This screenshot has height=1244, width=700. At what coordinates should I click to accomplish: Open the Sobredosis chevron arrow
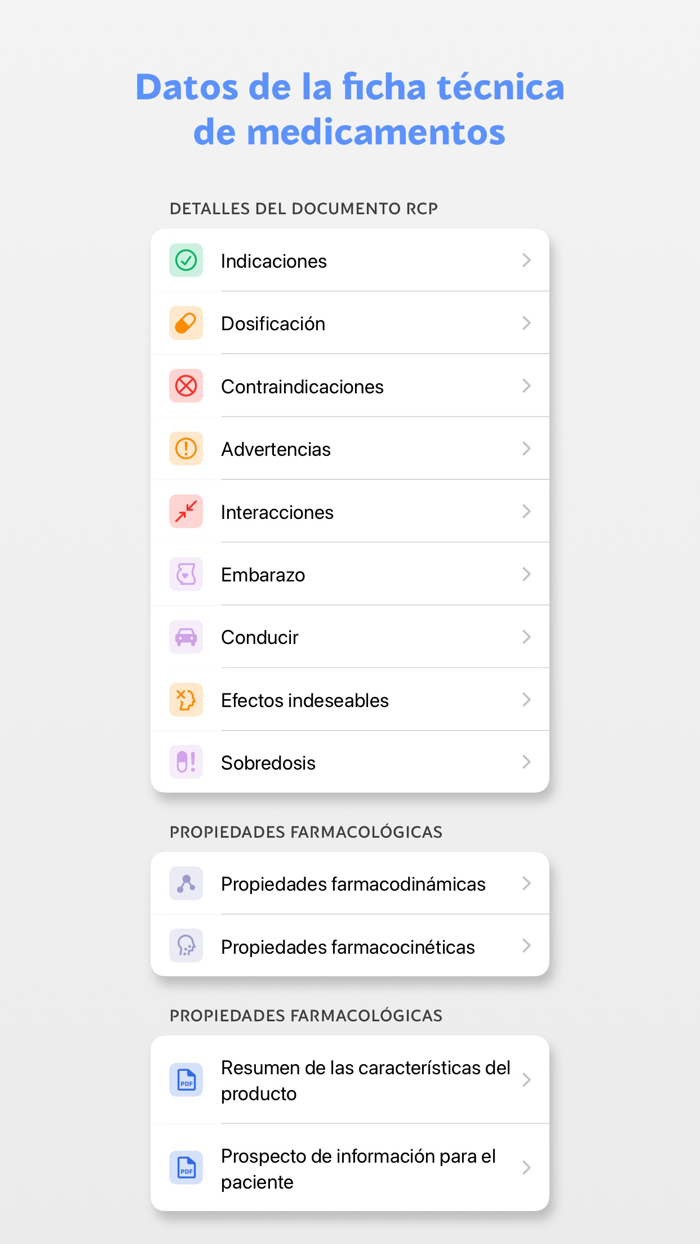[526, 762]
